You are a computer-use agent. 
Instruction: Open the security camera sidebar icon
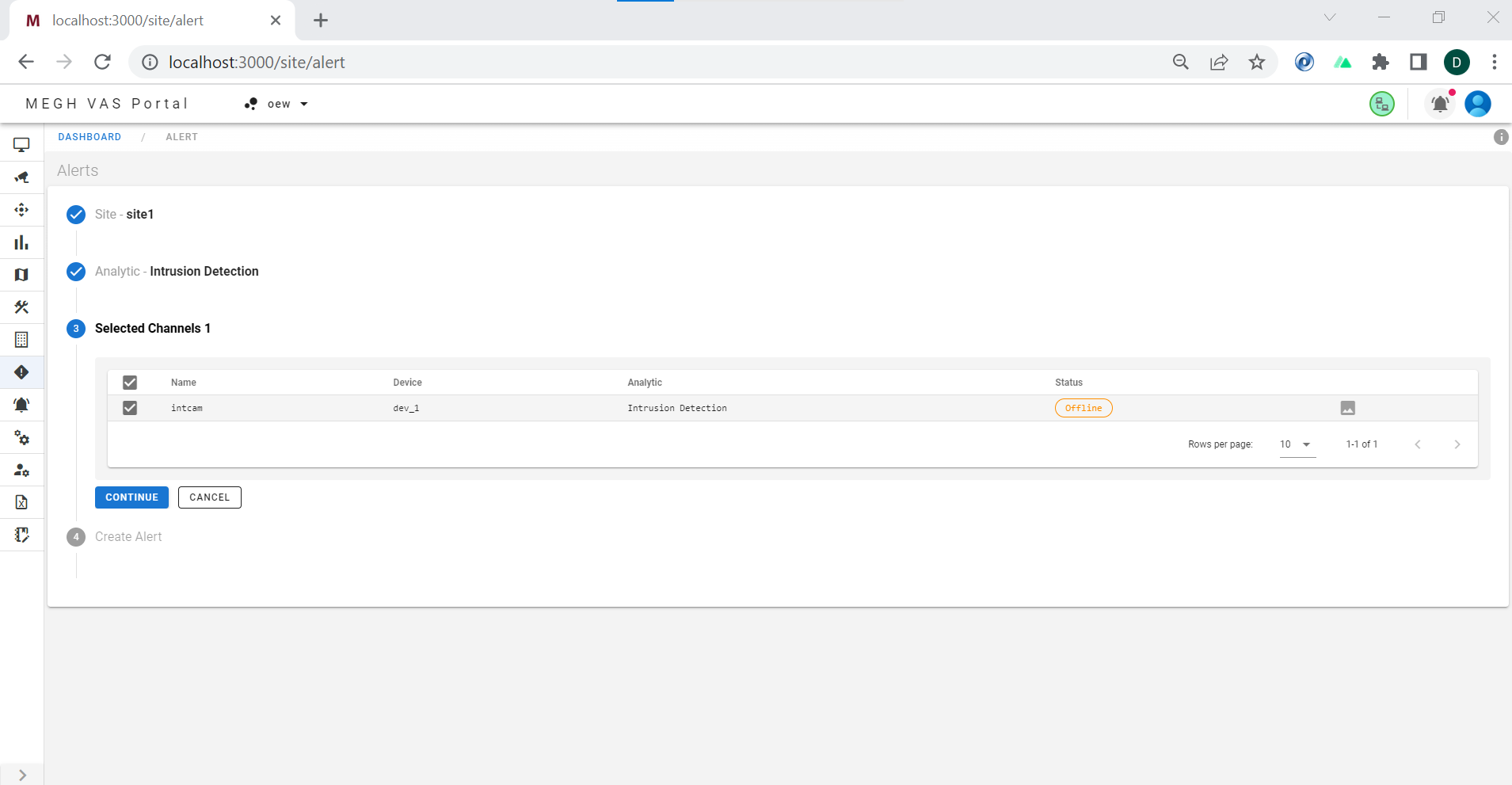pos(21,177)
